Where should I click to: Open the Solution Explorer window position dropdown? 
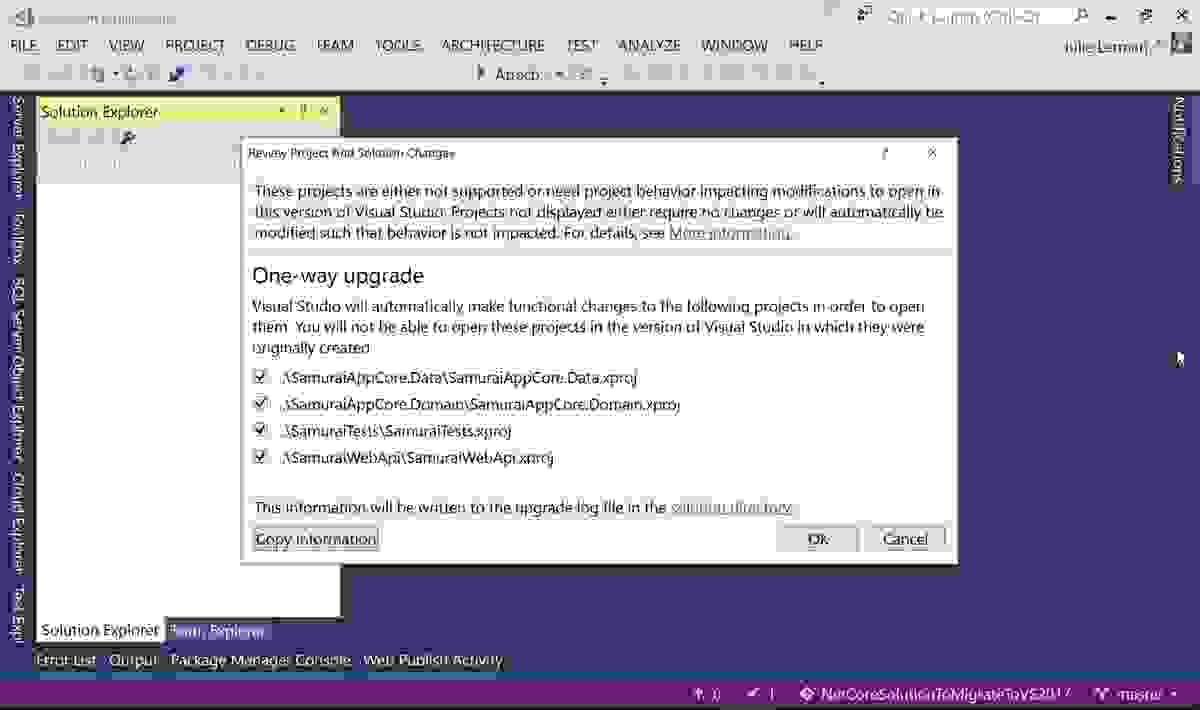(282, 111)
